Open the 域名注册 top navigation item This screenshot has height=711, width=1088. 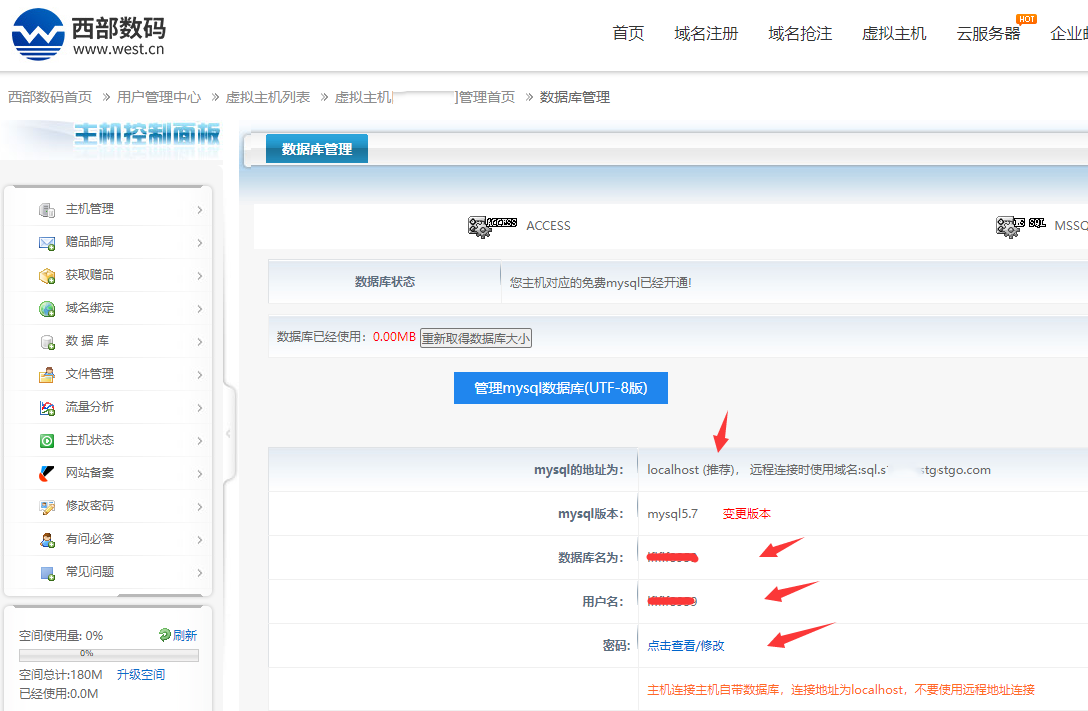706,34
